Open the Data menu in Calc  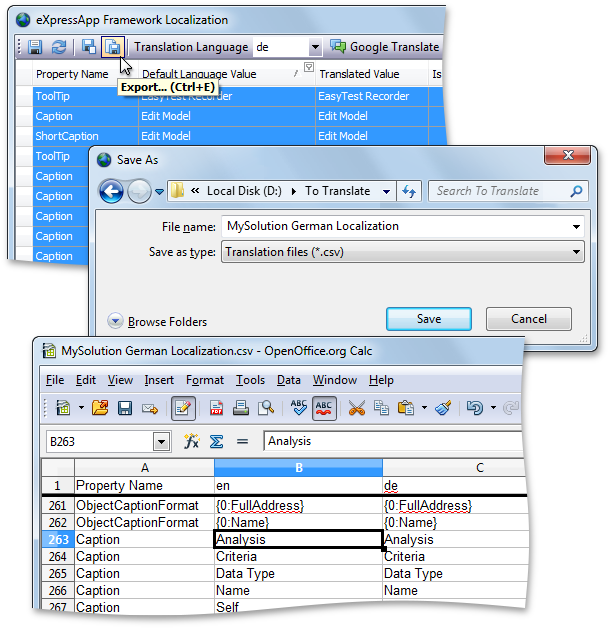click(289, 380)
